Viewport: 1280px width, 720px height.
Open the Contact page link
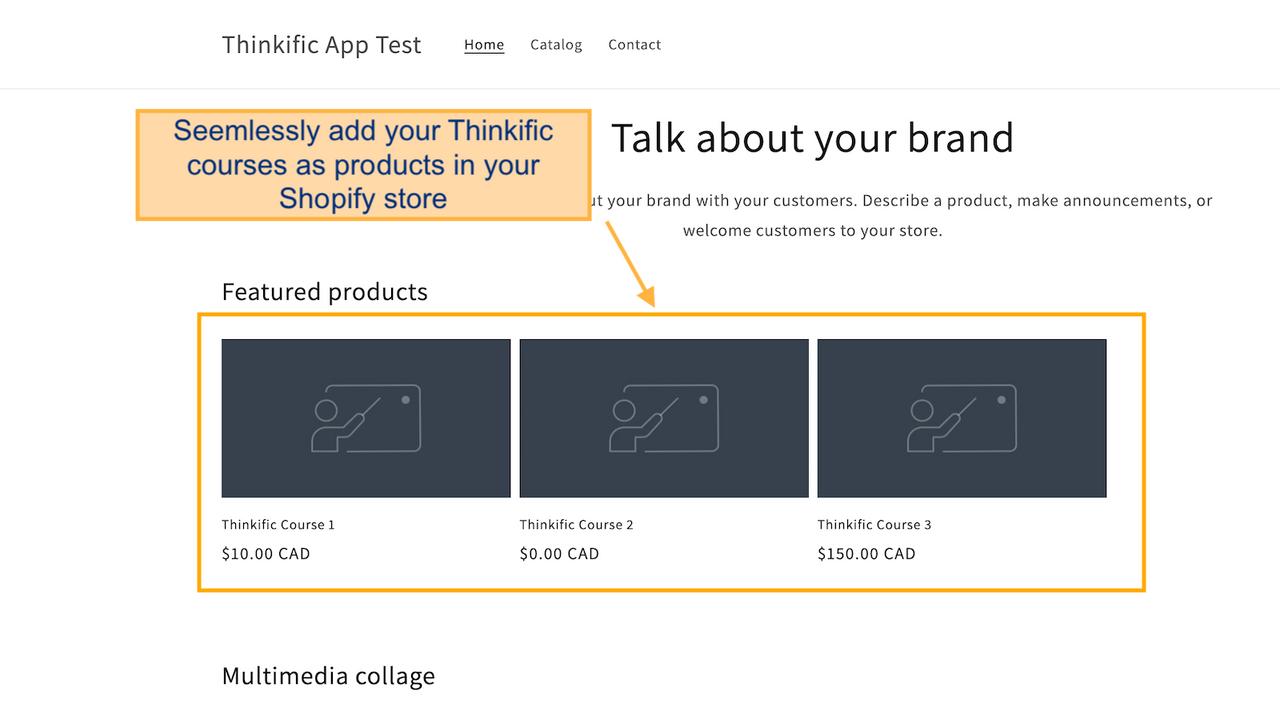635,45
